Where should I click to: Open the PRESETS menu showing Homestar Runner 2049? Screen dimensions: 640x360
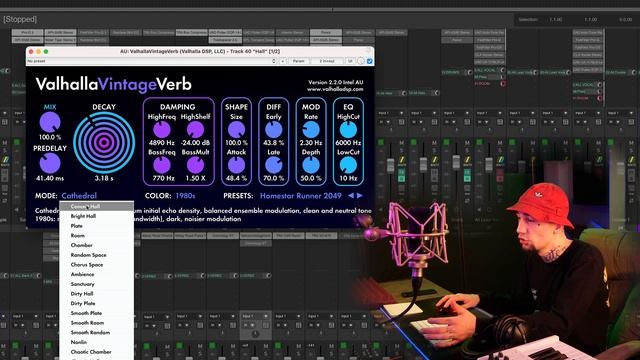(301, 196)
